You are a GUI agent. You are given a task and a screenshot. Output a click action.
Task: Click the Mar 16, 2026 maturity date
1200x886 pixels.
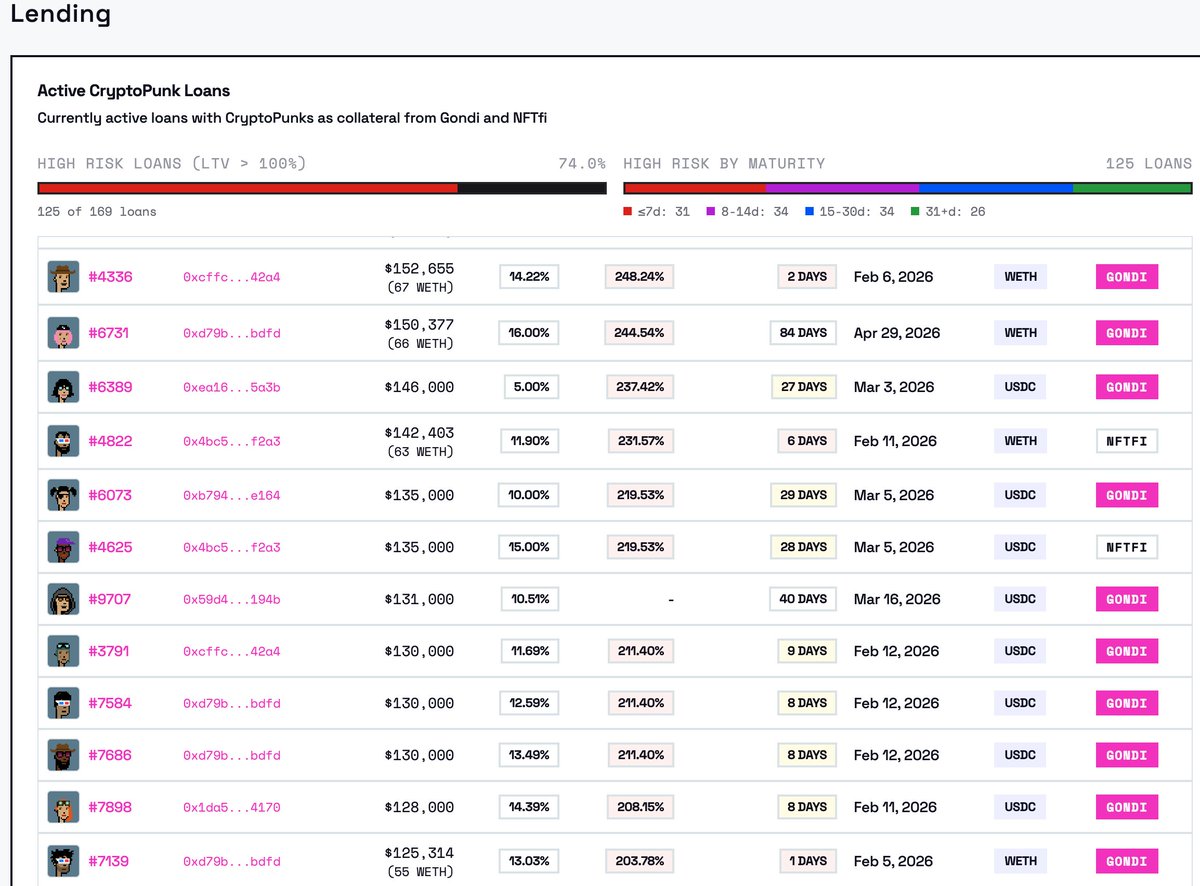click(x=897, y=599)
